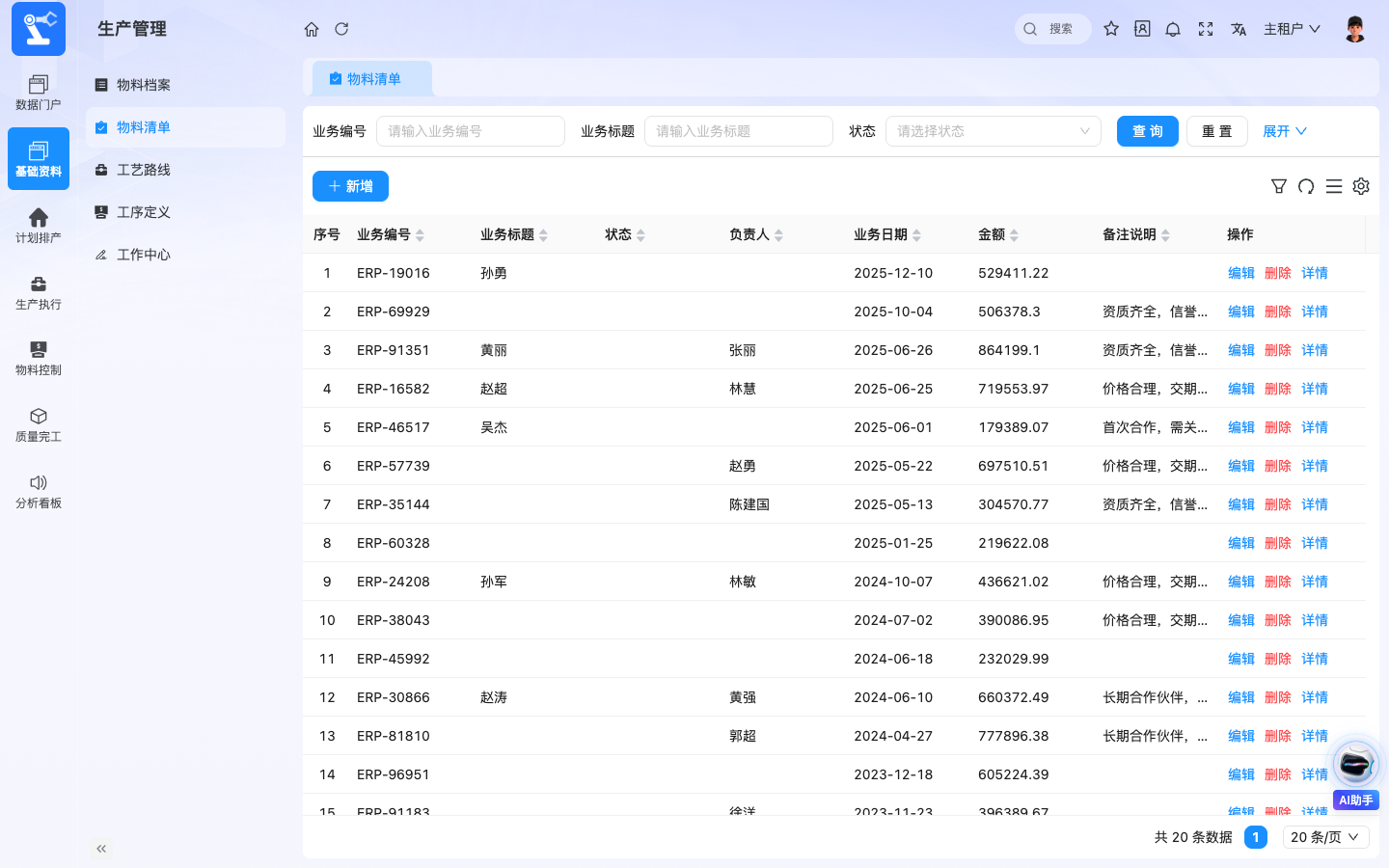Viewport: 1389px width, 868px height.
Task: Expand more filters with 展开
Action: [1284, 131]
